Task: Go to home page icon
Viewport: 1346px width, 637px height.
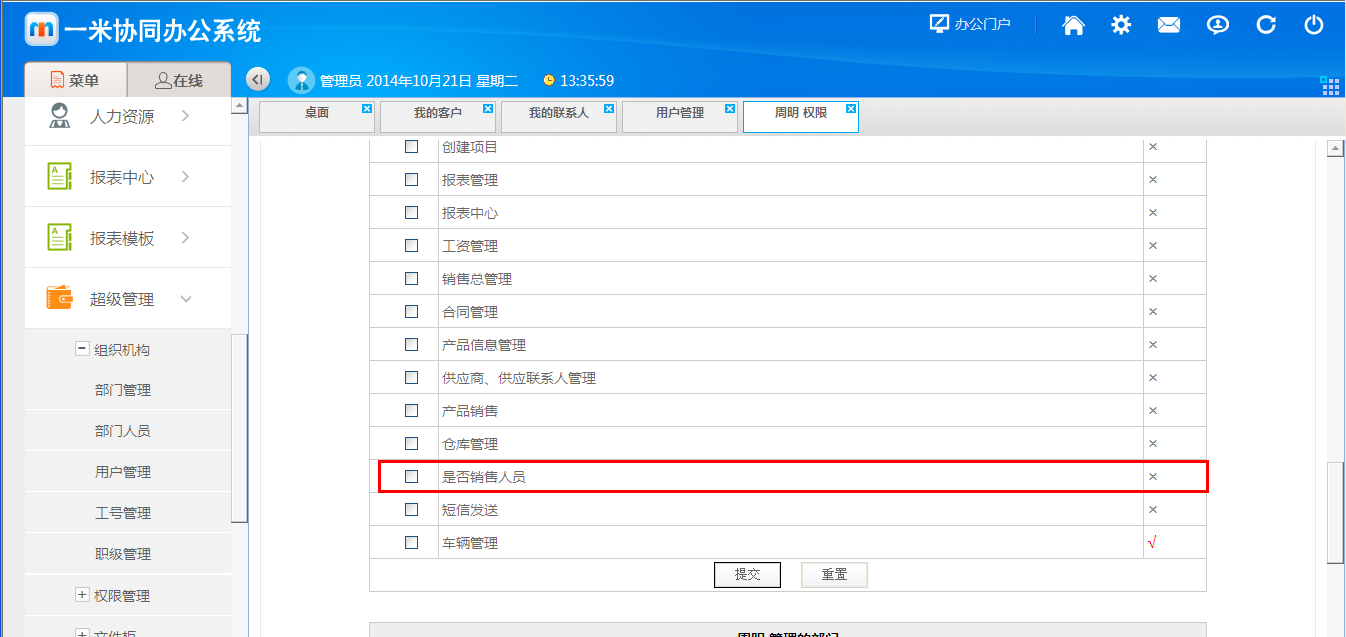Action: [1073, 25]
